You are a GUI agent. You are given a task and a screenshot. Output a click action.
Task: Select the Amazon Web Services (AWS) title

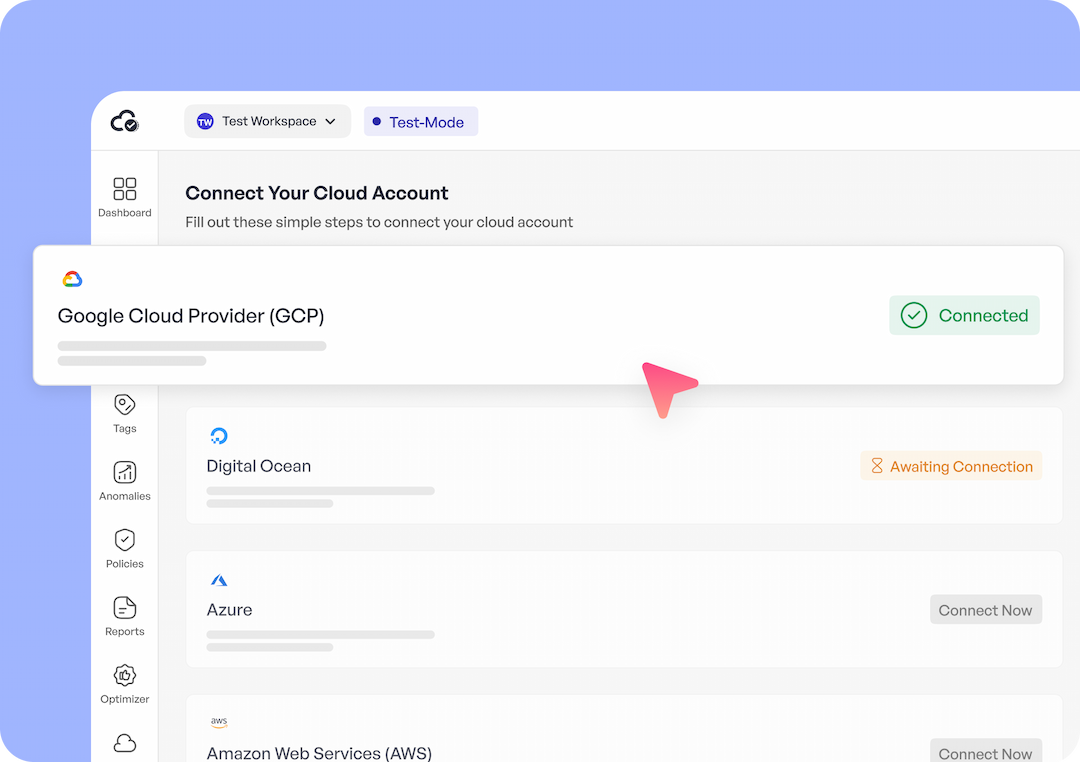(x=319, y=753)
